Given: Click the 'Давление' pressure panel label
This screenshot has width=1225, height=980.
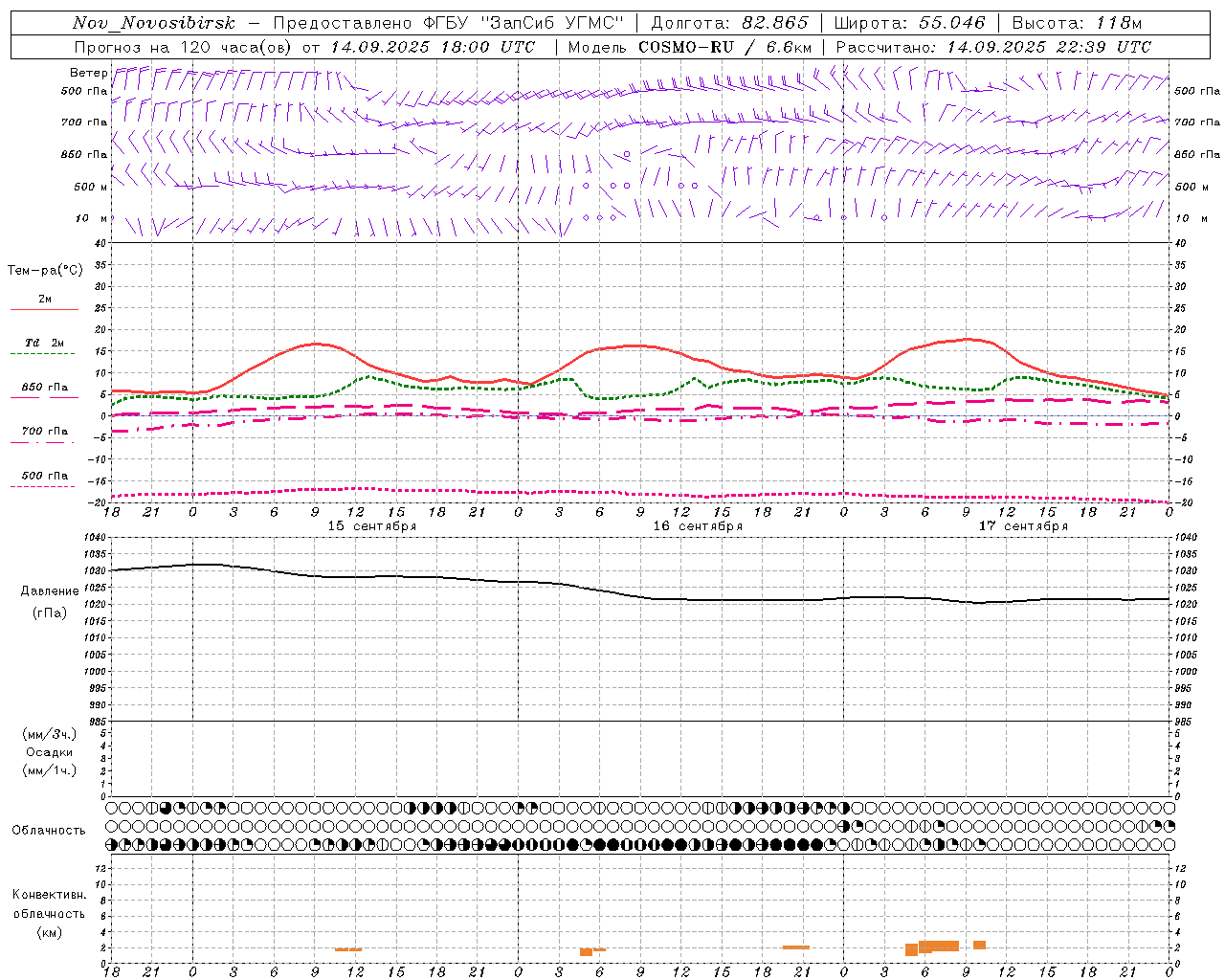Looking at the screenshot, I should coord(50,591).
